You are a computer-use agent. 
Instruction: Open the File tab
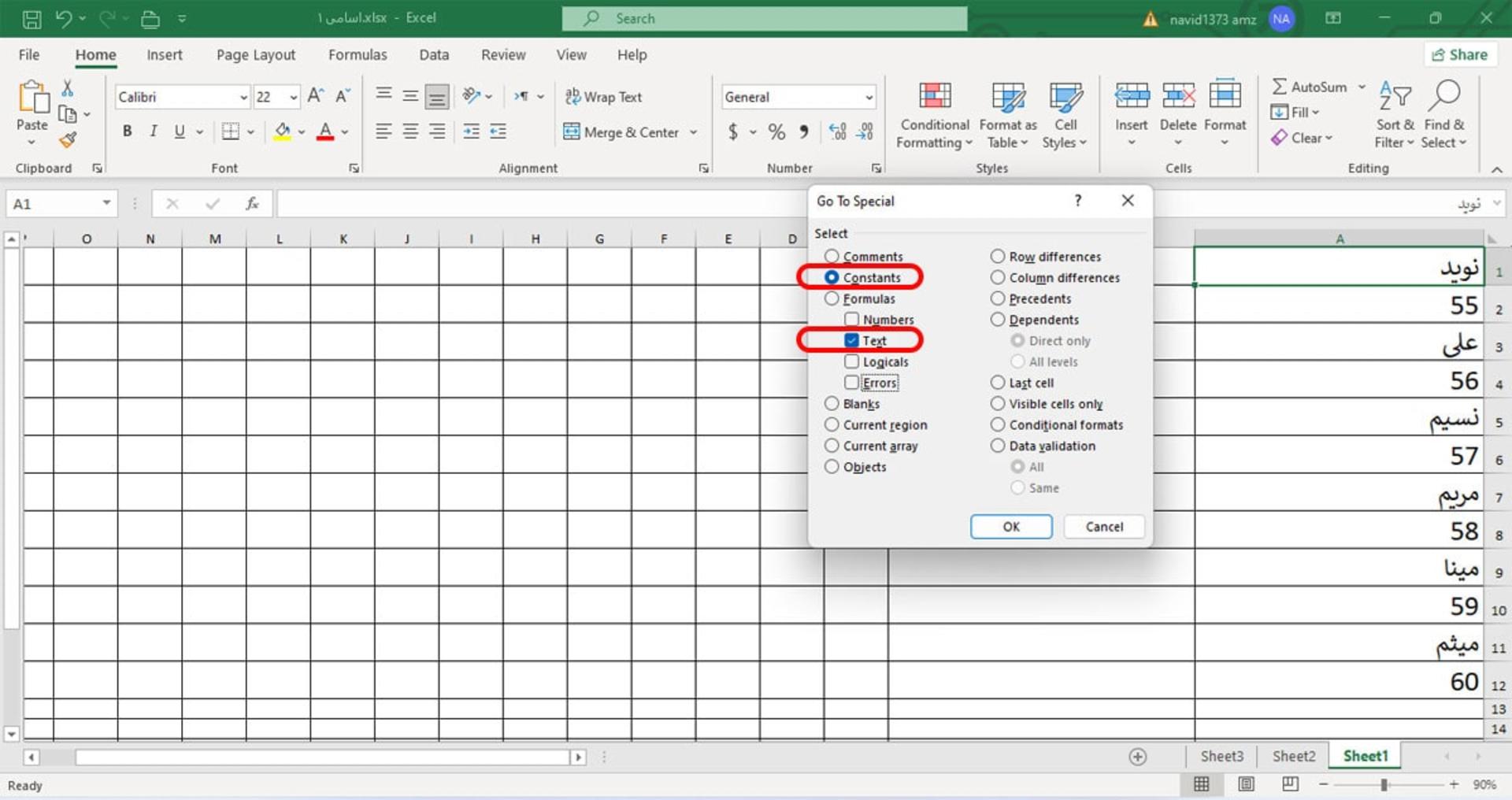[x=29, y=54]
